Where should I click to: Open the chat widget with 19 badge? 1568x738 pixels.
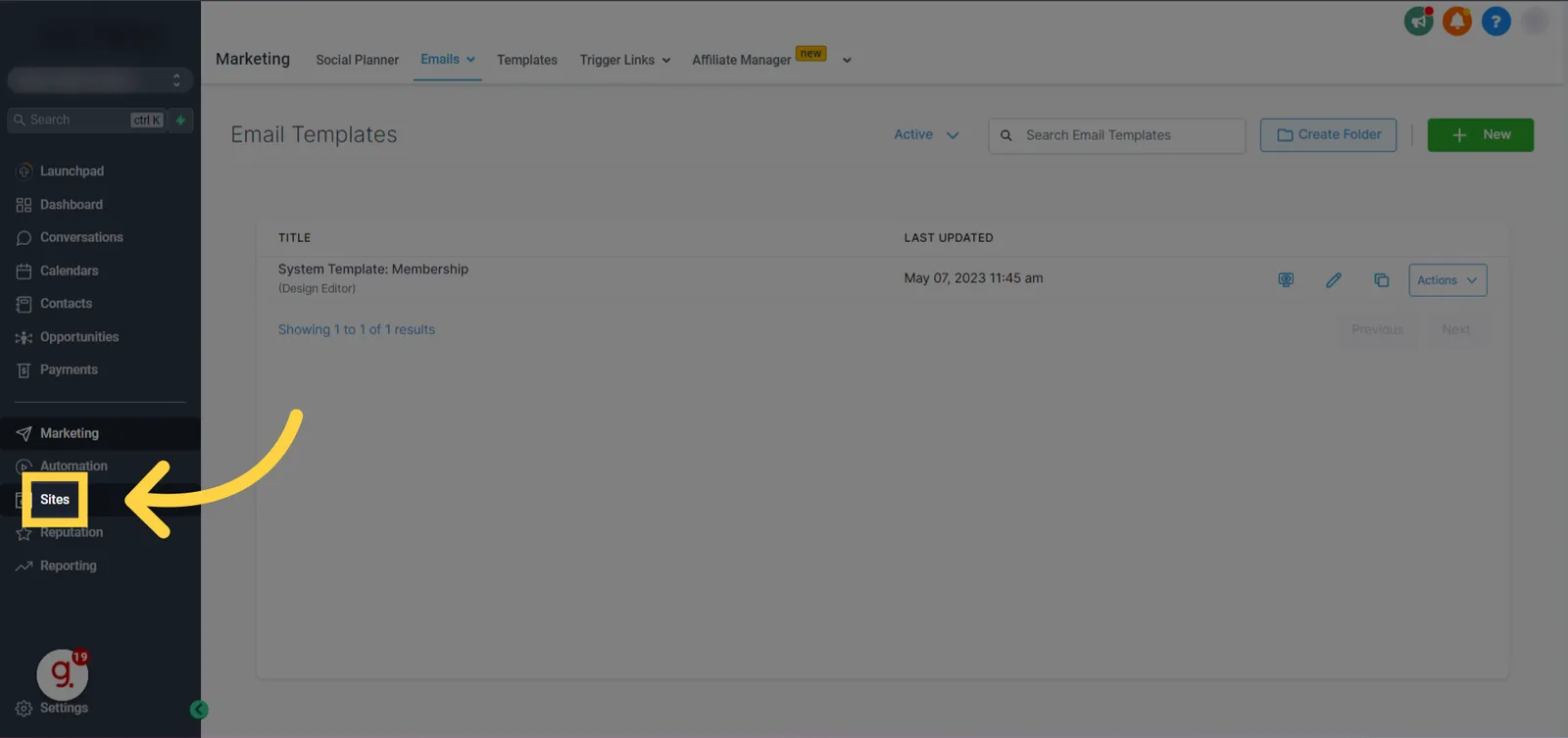(63, 674)
